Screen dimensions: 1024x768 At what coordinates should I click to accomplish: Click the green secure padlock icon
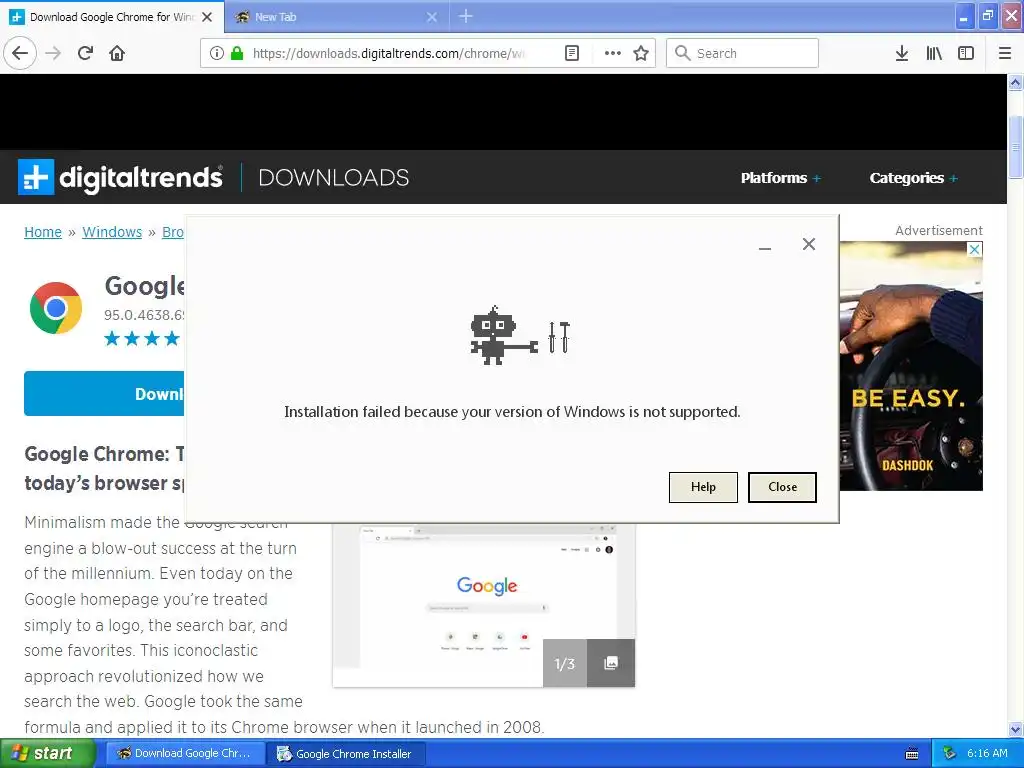[x=237, y=53]
